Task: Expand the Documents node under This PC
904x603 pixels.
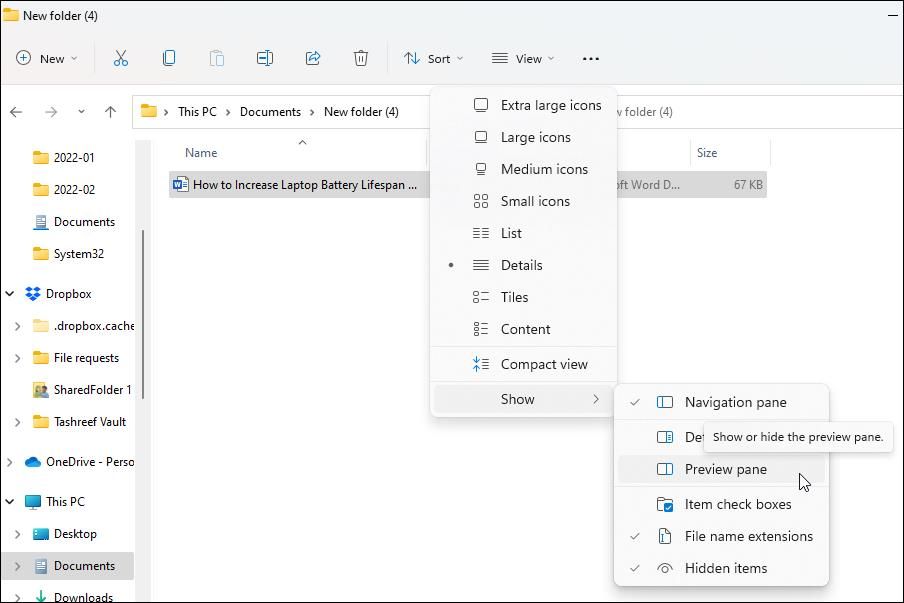Action: tap(17, 566)
